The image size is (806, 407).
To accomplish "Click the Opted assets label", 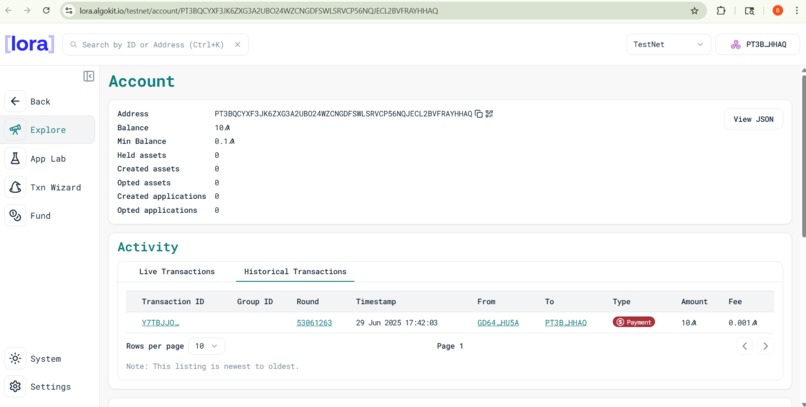I will [143, 182].
